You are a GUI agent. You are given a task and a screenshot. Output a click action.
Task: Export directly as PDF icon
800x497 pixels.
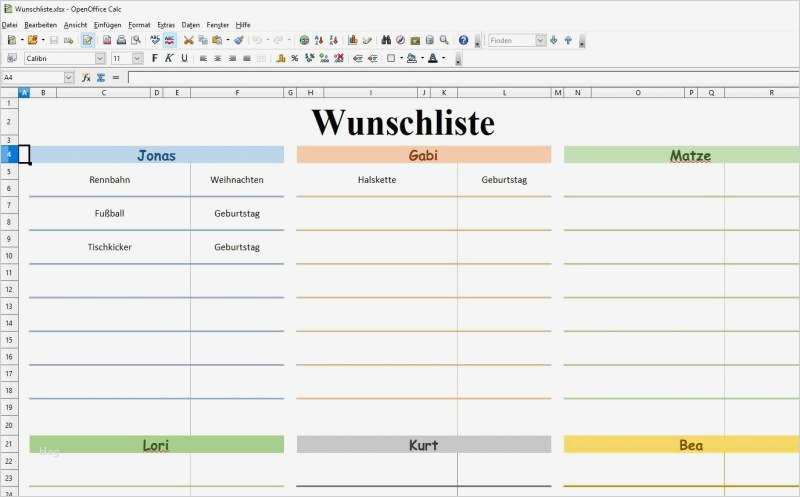coord(107,40)
